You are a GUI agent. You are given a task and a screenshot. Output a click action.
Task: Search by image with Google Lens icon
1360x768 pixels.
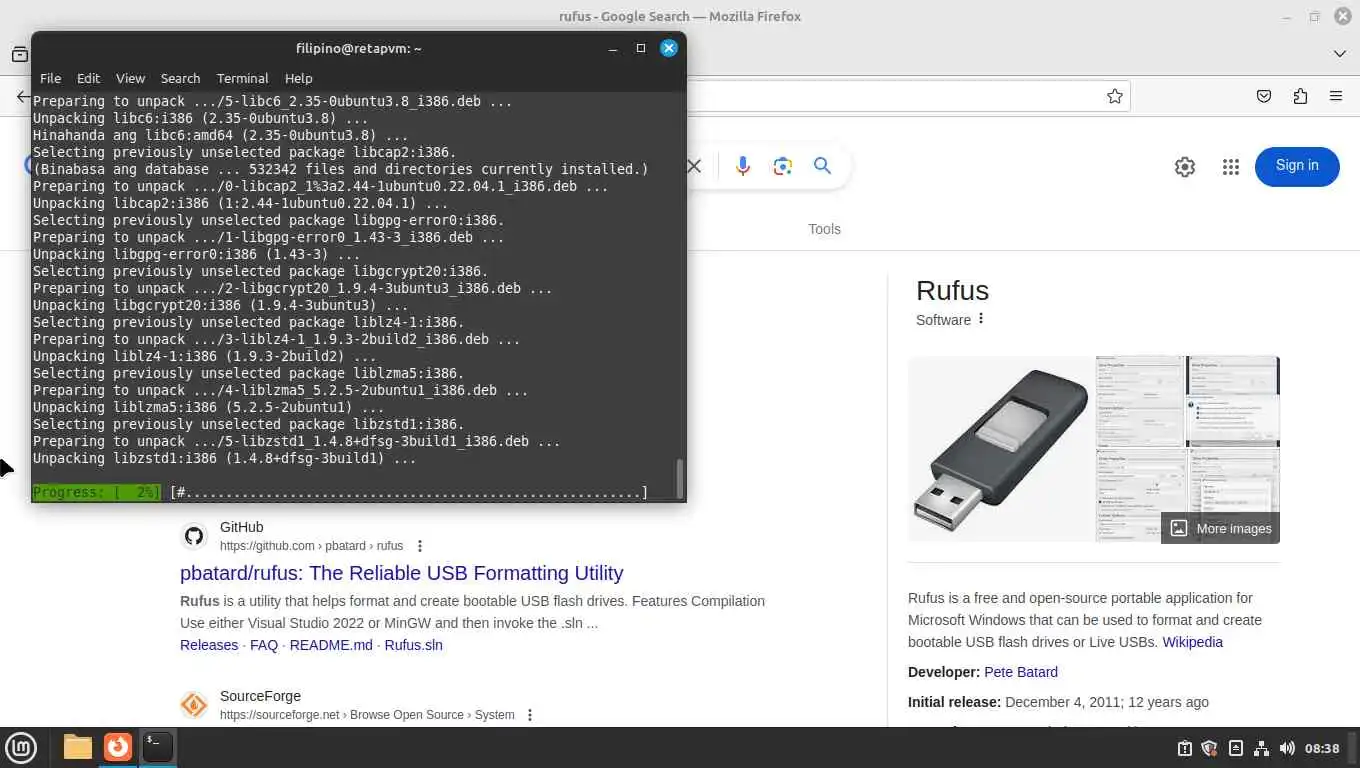coord(782,166)
